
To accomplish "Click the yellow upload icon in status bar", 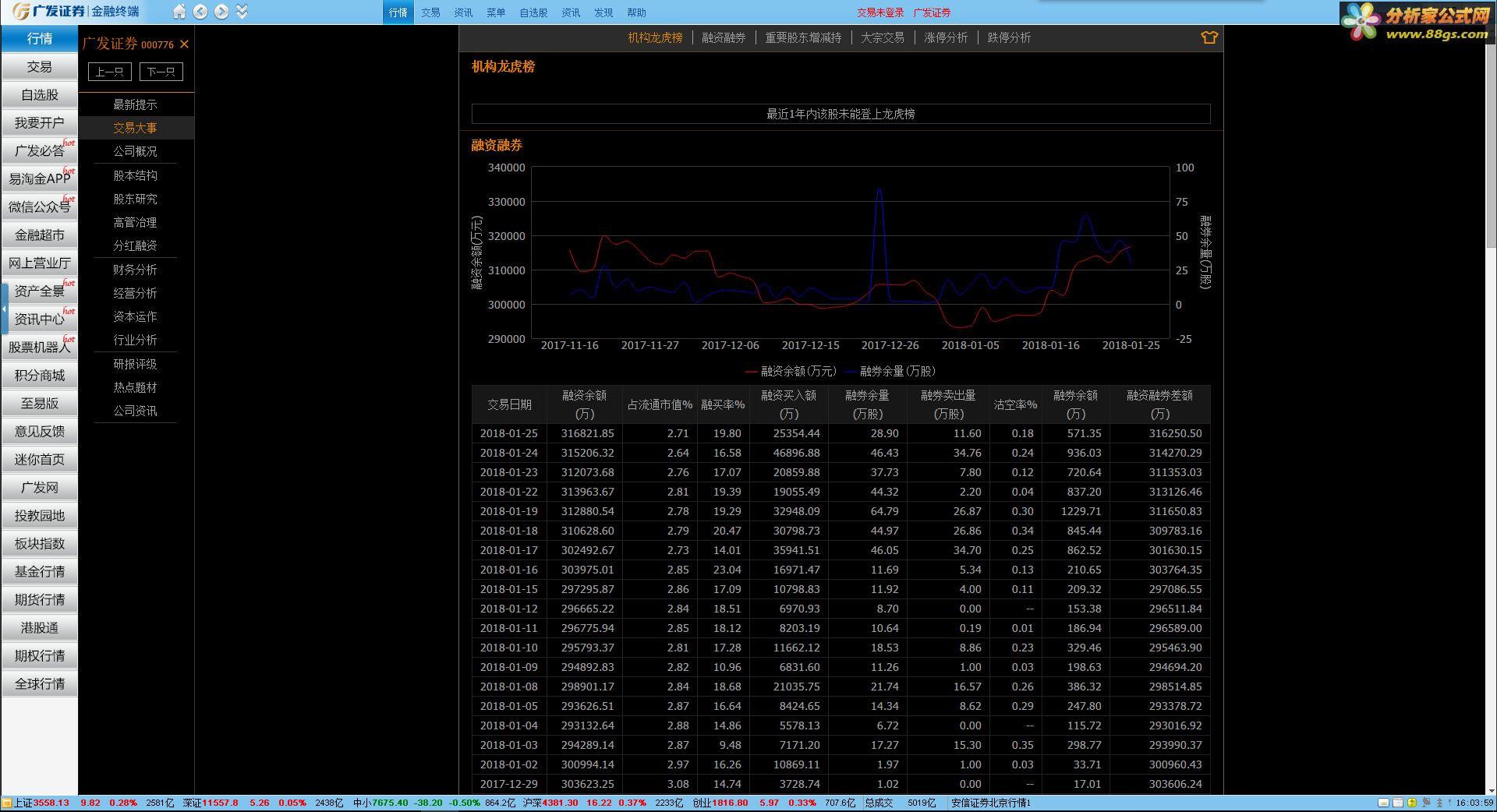I will (1412, 803).
